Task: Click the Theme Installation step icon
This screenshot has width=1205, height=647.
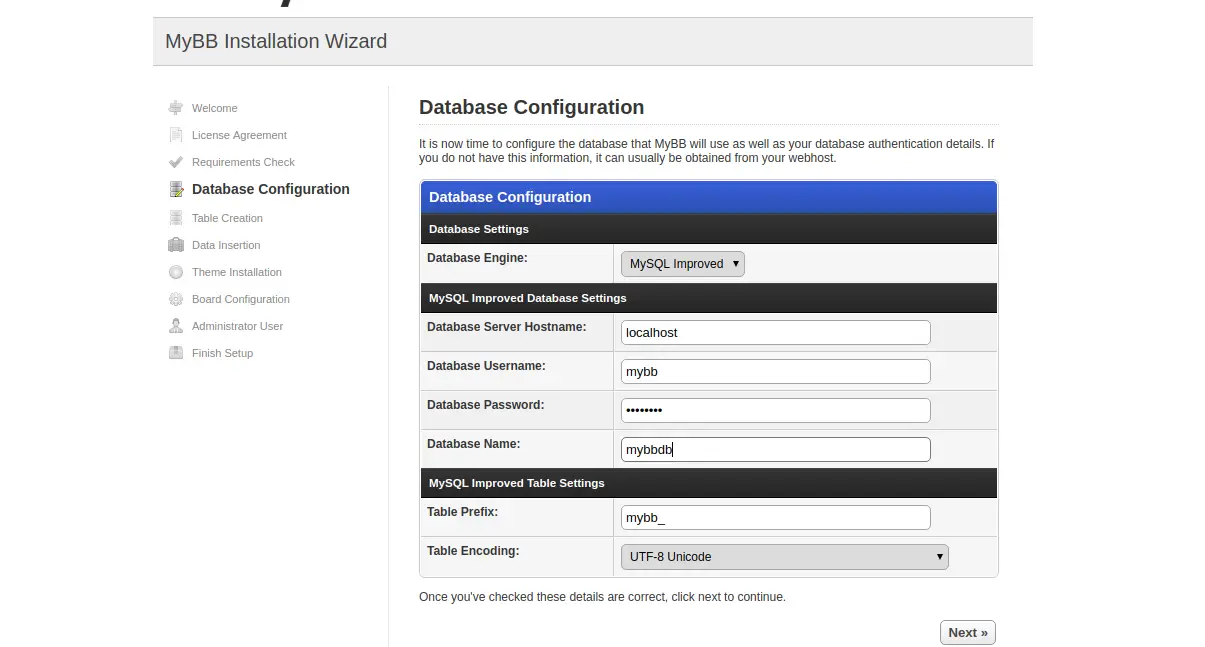Action: click(176, 272)
